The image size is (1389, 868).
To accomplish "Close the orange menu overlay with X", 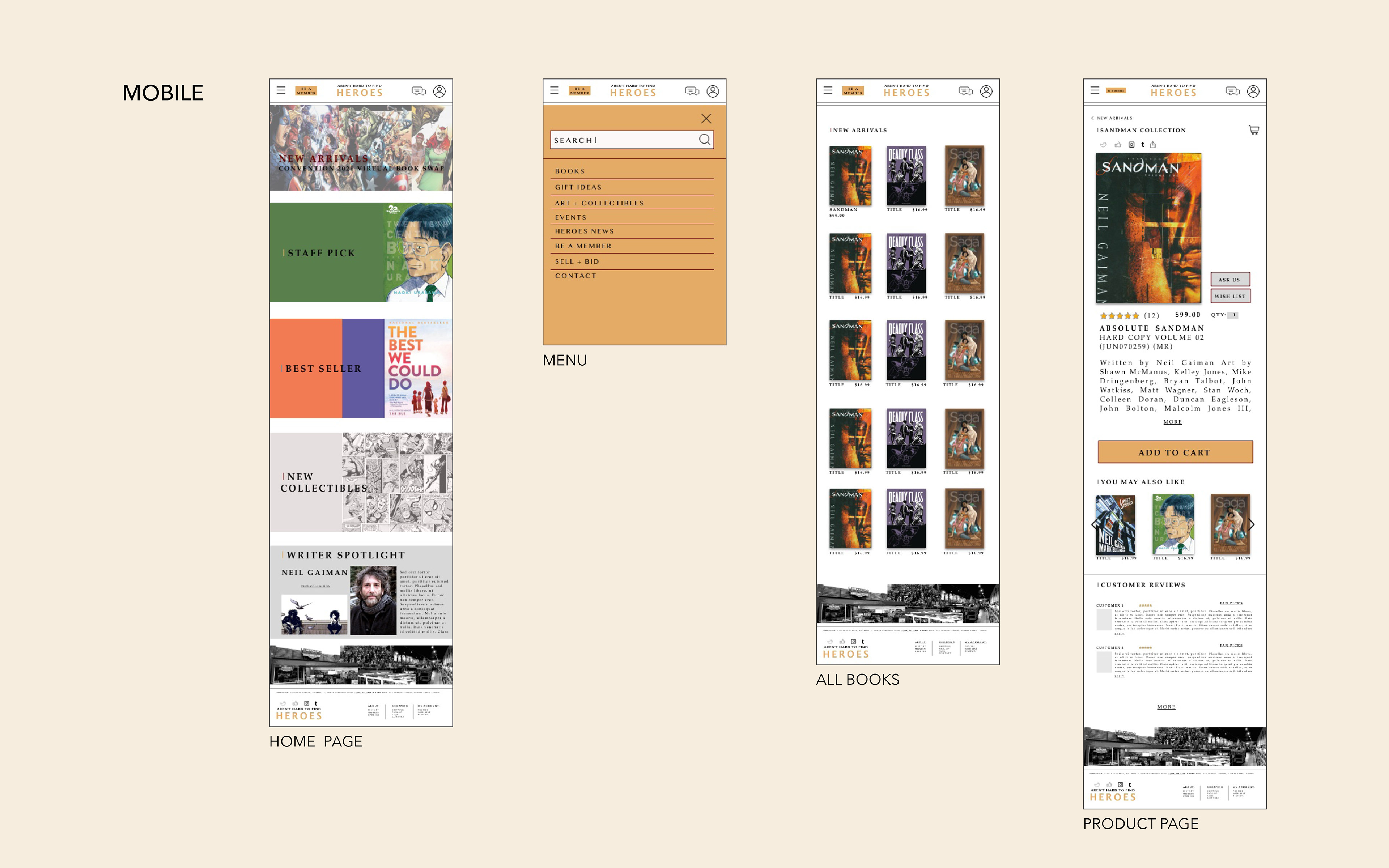I will point(706,118).
